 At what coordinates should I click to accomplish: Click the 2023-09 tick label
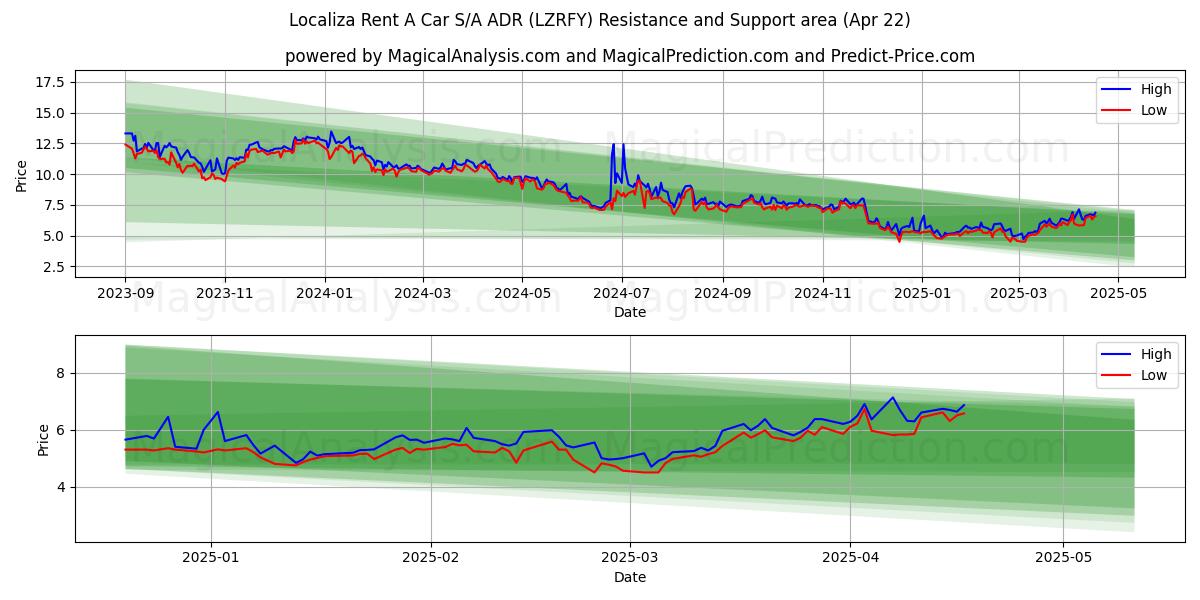click(125, 294)
